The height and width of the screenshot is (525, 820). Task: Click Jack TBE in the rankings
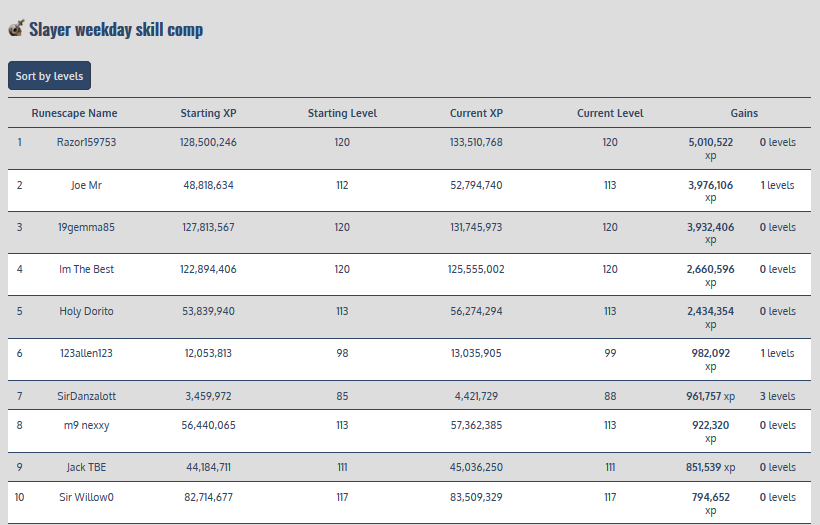tap(86, 467)
